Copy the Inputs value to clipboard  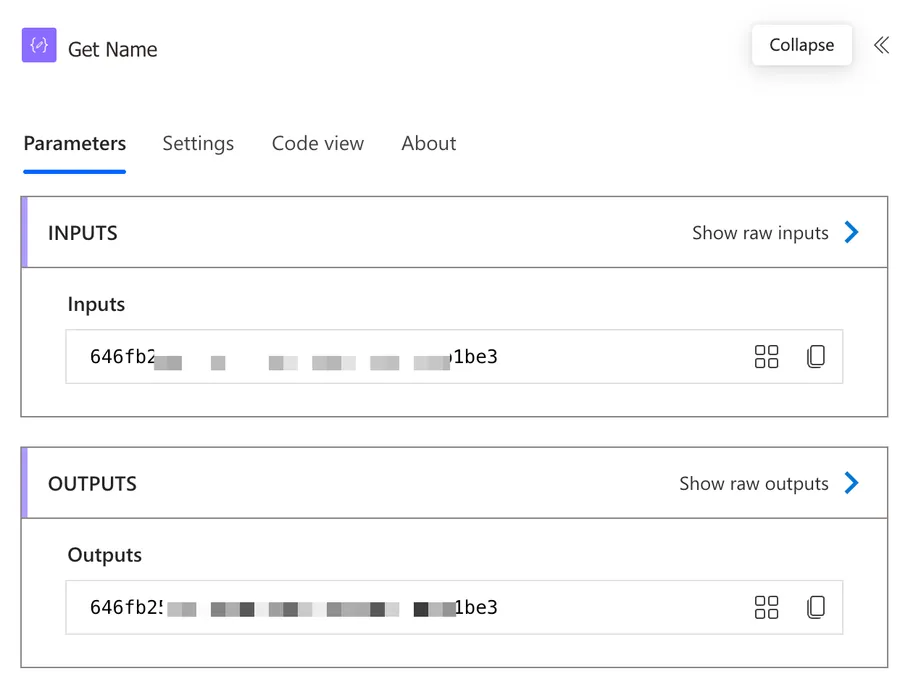pos(816,357)
